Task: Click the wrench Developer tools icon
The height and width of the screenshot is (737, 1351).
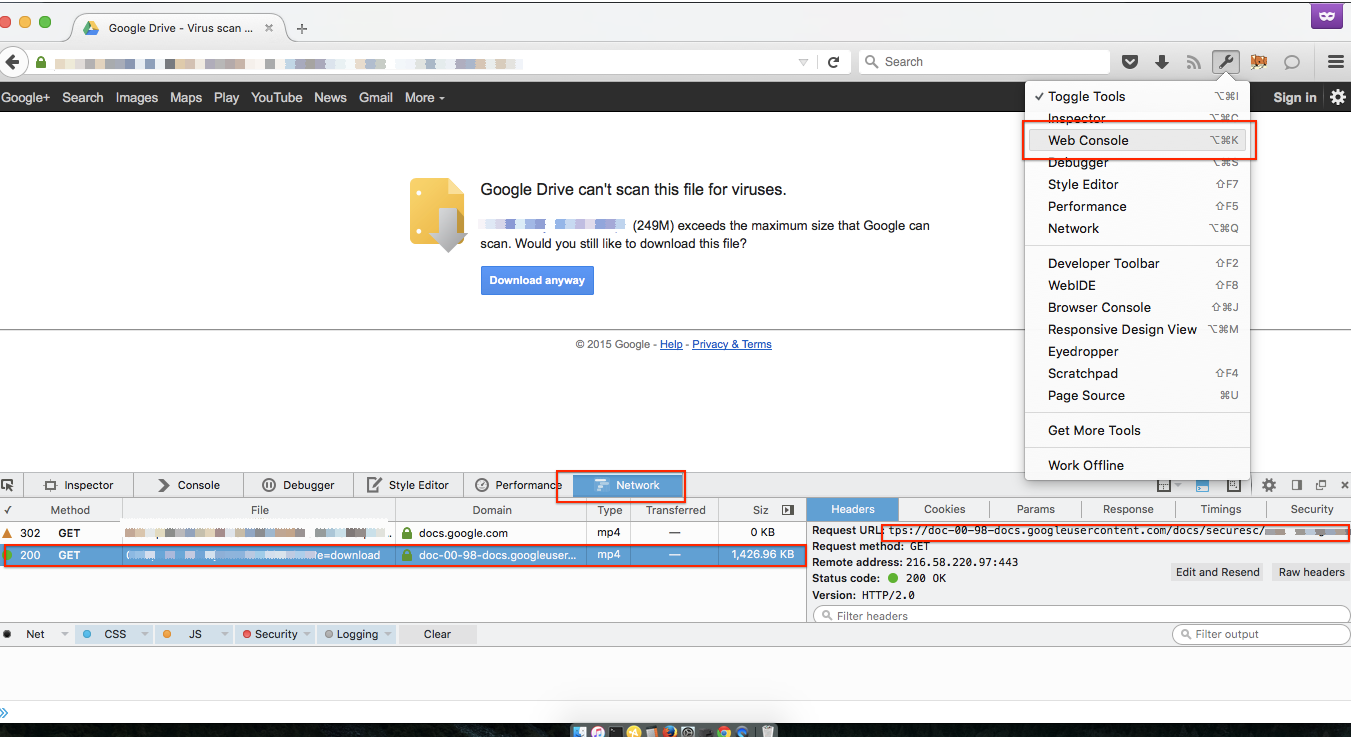Action: click(x=1225, y=62)
